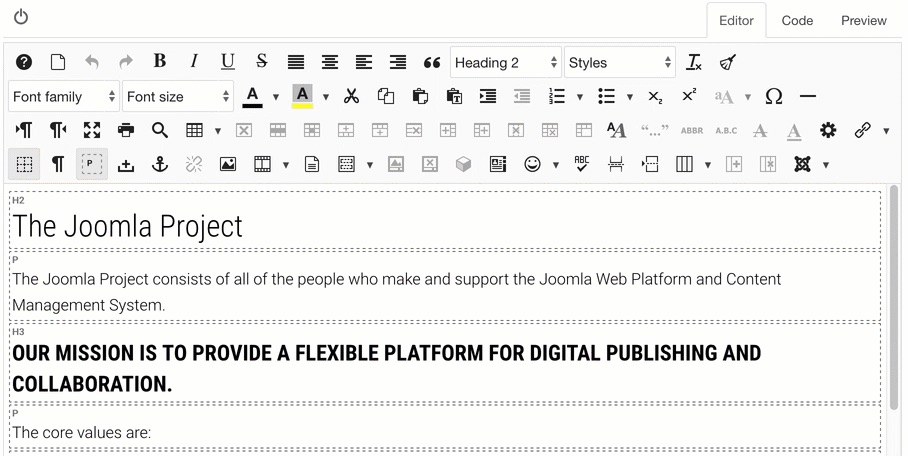Open the font select AA icon
Image resolution: width=908 pixels, height=456 pixels.
coord(616,130)
